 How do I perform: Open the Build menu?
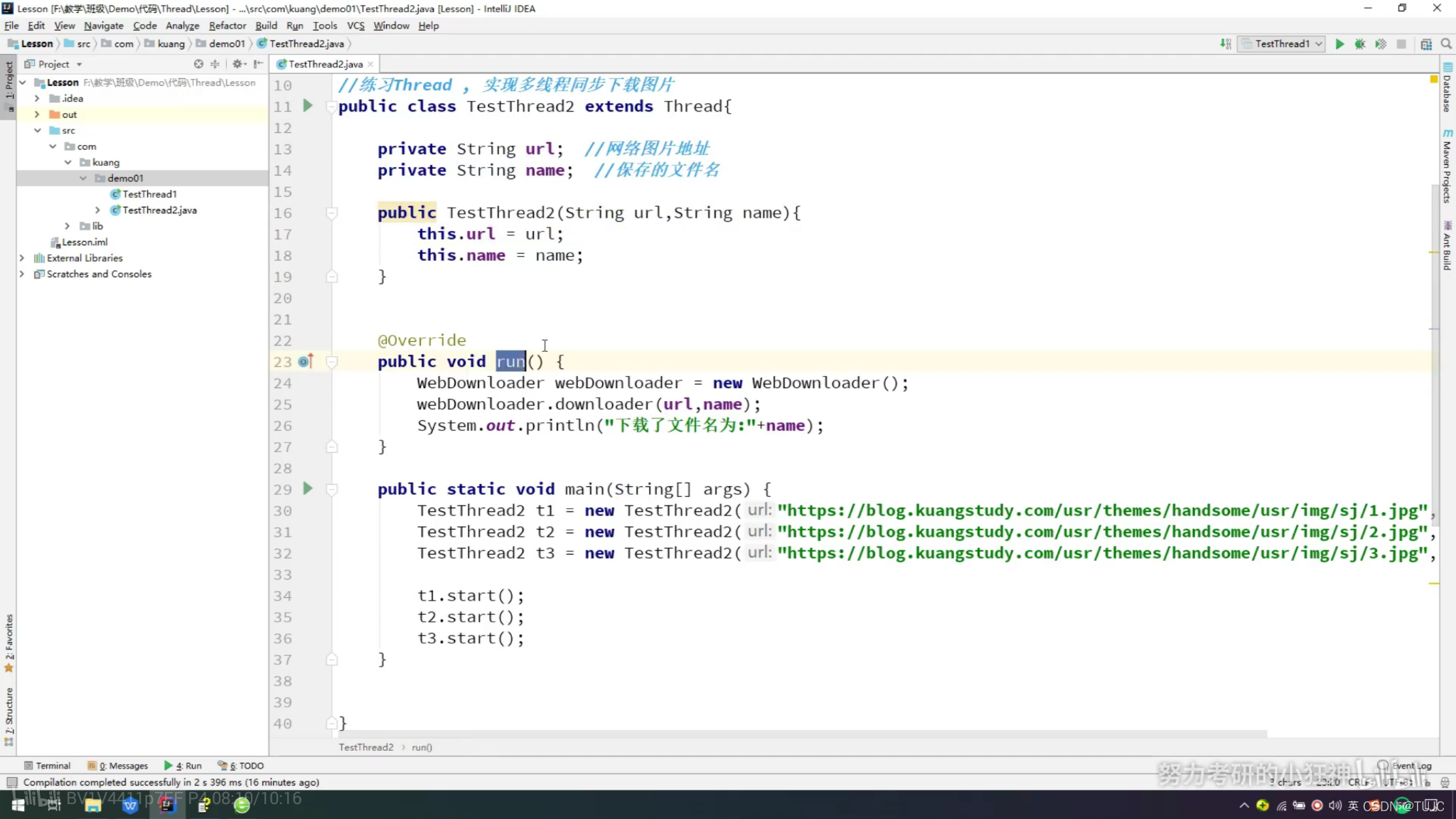[x=267, y=26]
